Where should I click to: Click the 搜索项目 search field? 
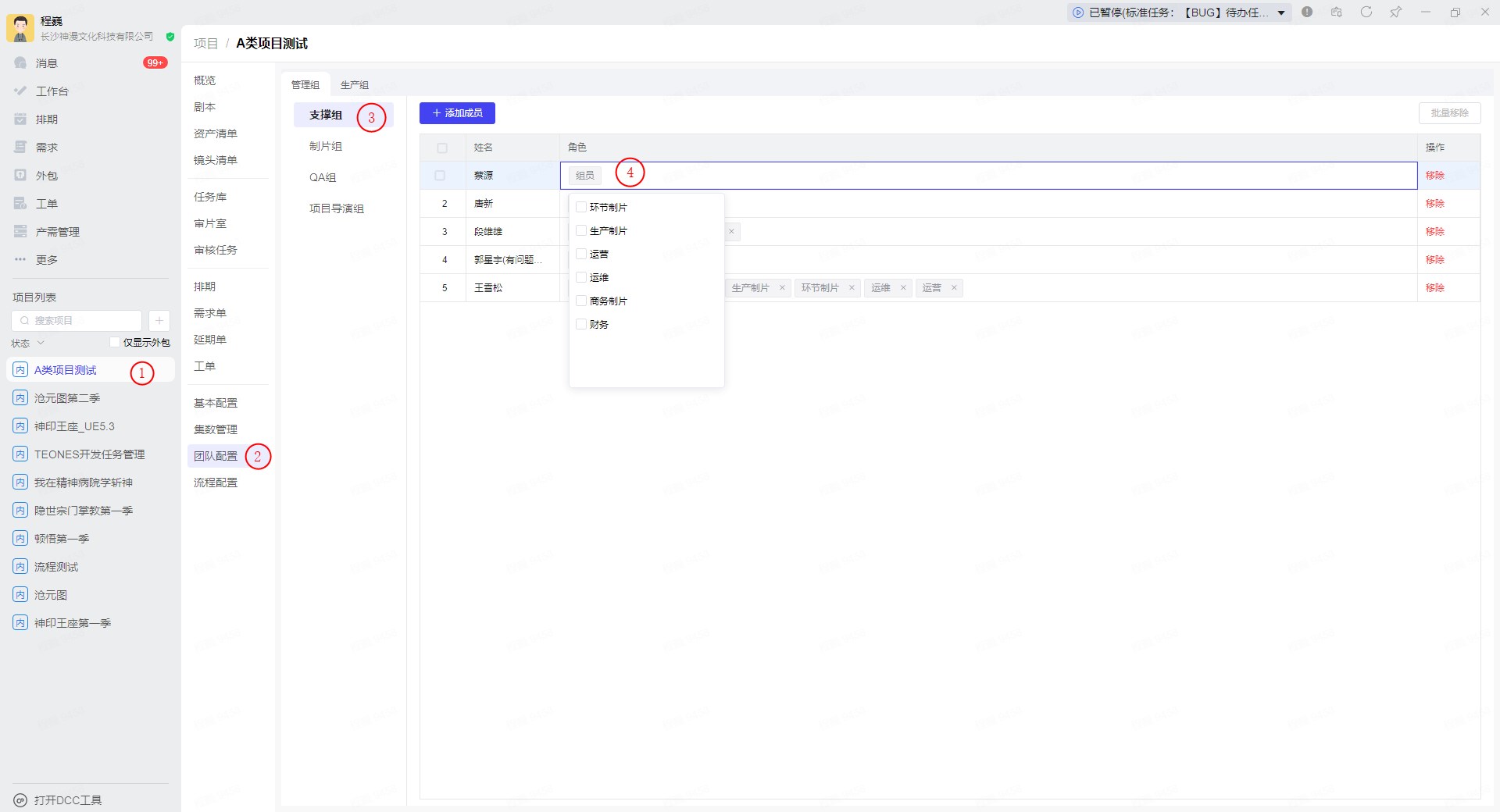[x=78, y=321]
